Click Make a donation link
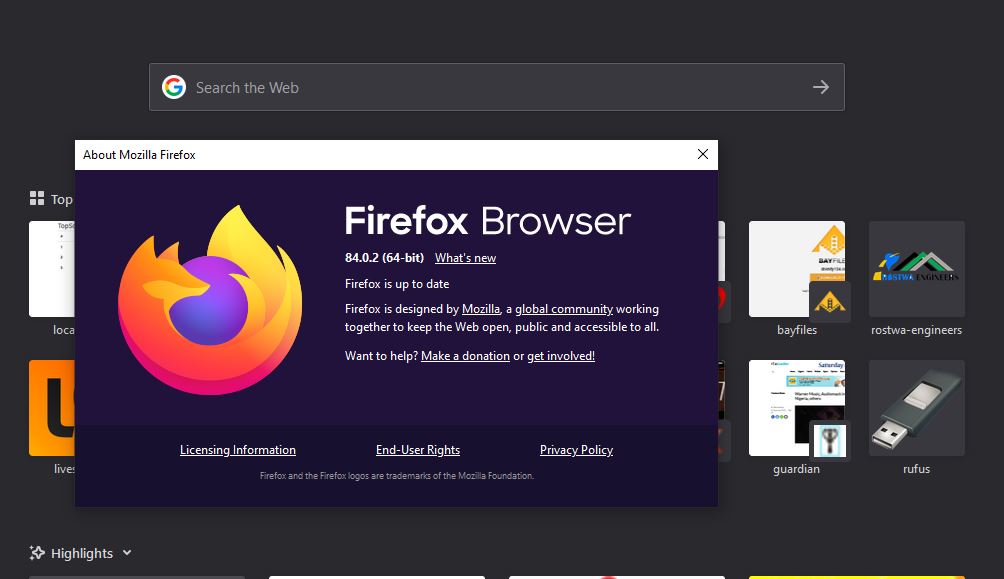The image size is (1004, 579). click(x=466, y=356)
